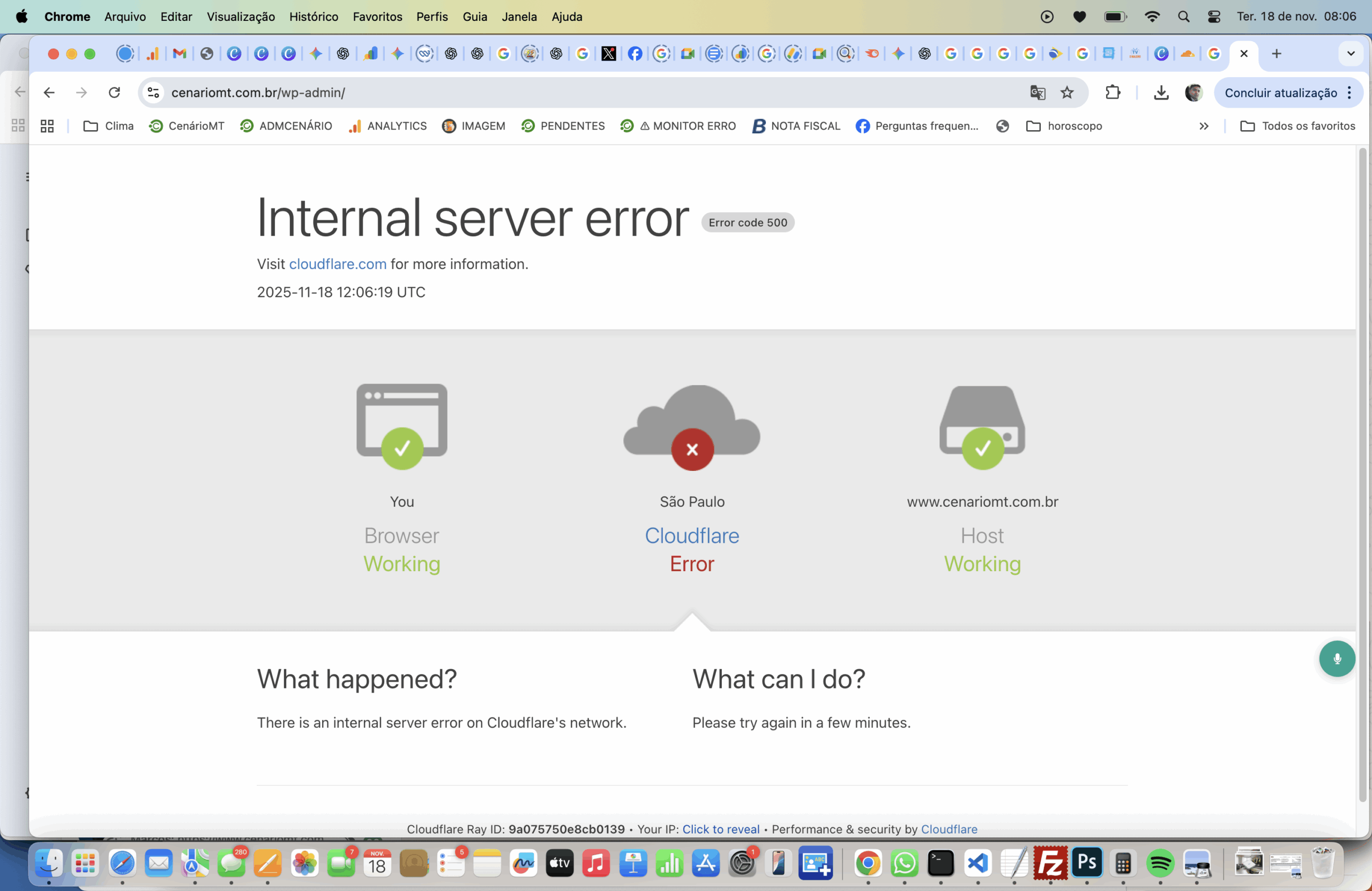
Task: Toggle page translation in the address bar
Action: click(1038, 92)
